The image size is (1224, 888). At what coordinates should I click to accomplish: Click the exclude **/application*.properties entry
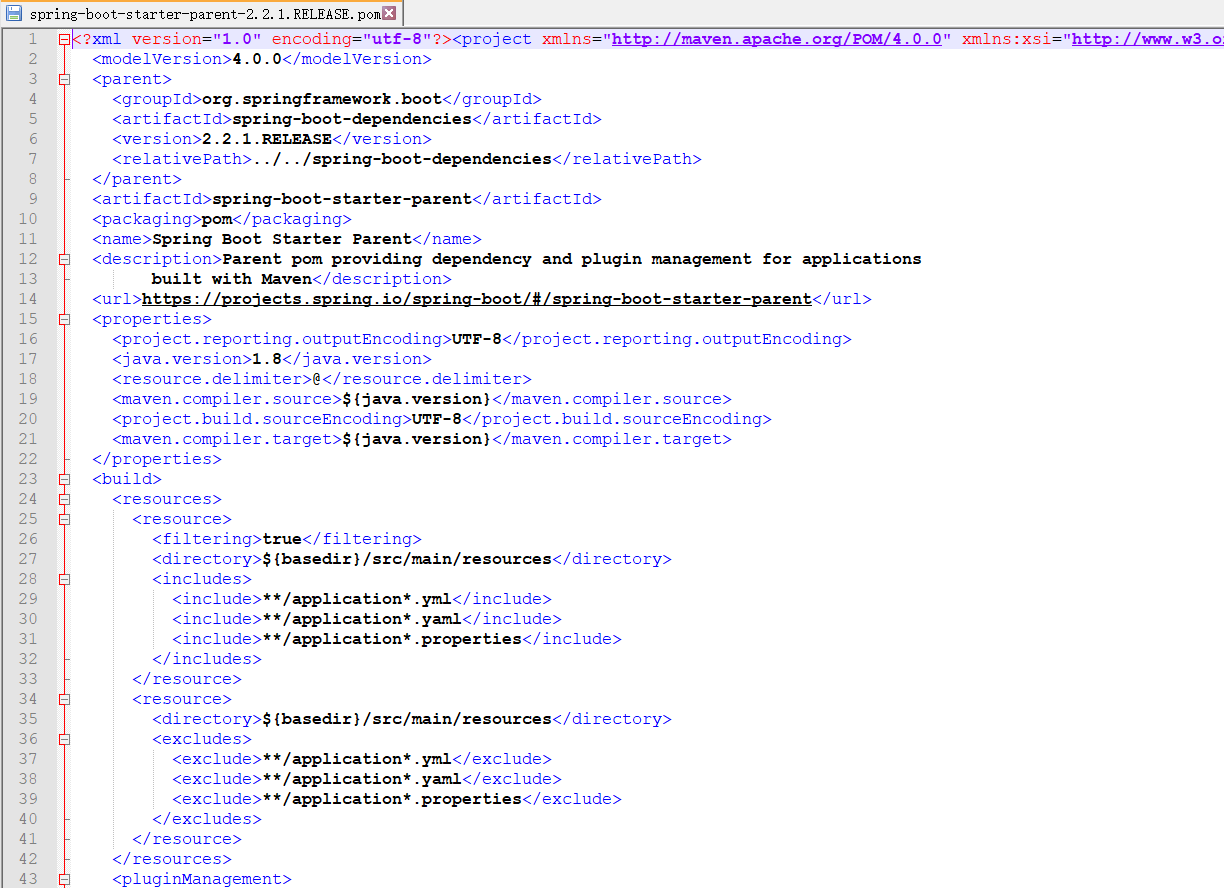pos(397,799)
